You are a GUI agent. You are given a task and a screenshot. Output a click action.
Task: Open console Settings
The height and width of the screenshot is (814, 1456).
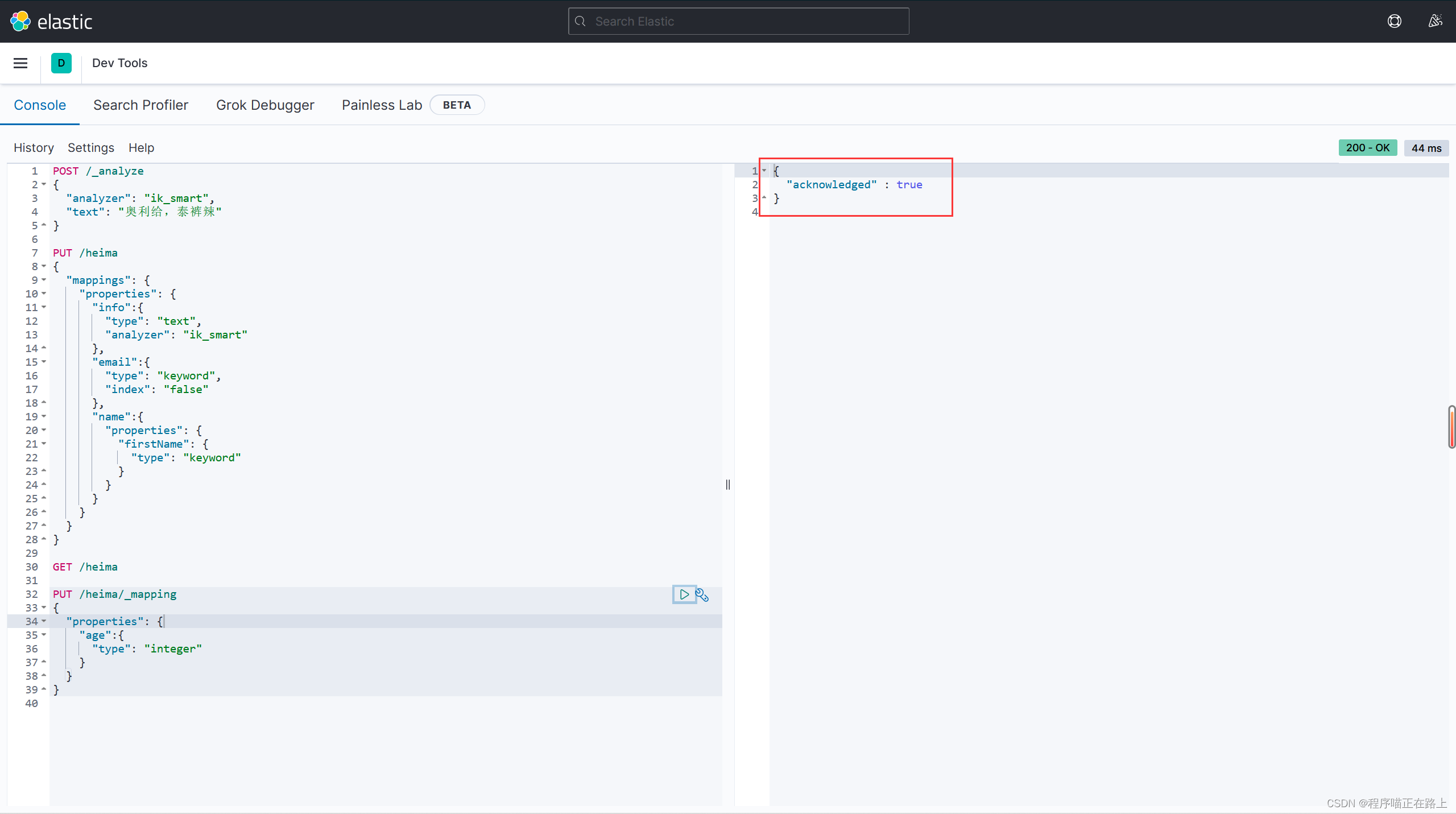click(91, 148)
